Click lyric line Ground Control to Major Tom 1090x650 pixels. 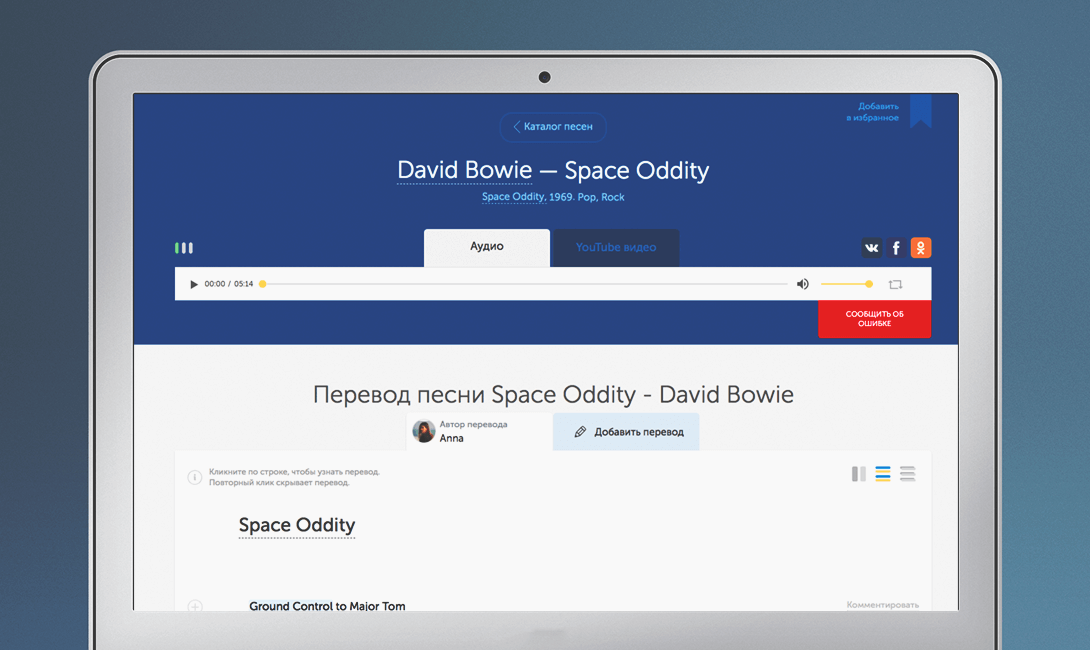point(327,606)
